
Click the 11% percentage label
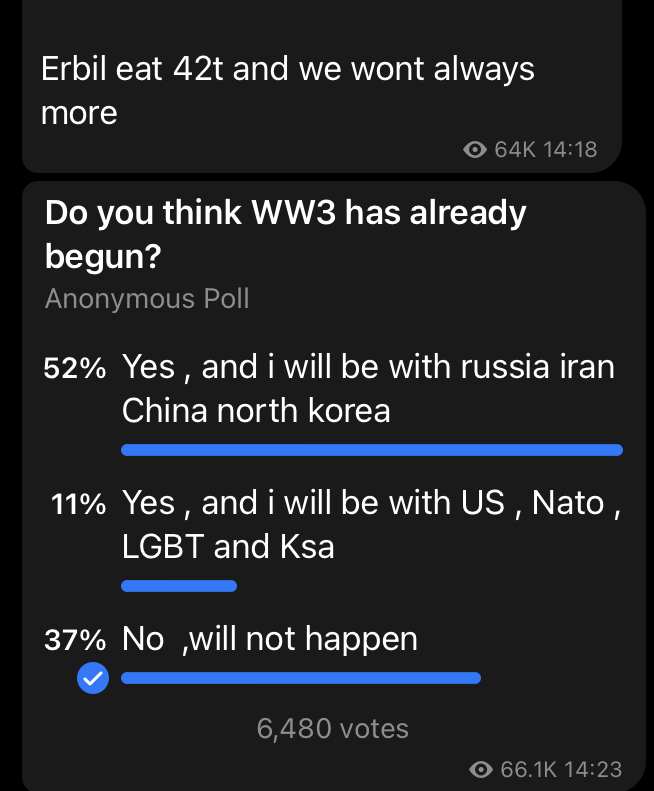coord(79,504)
